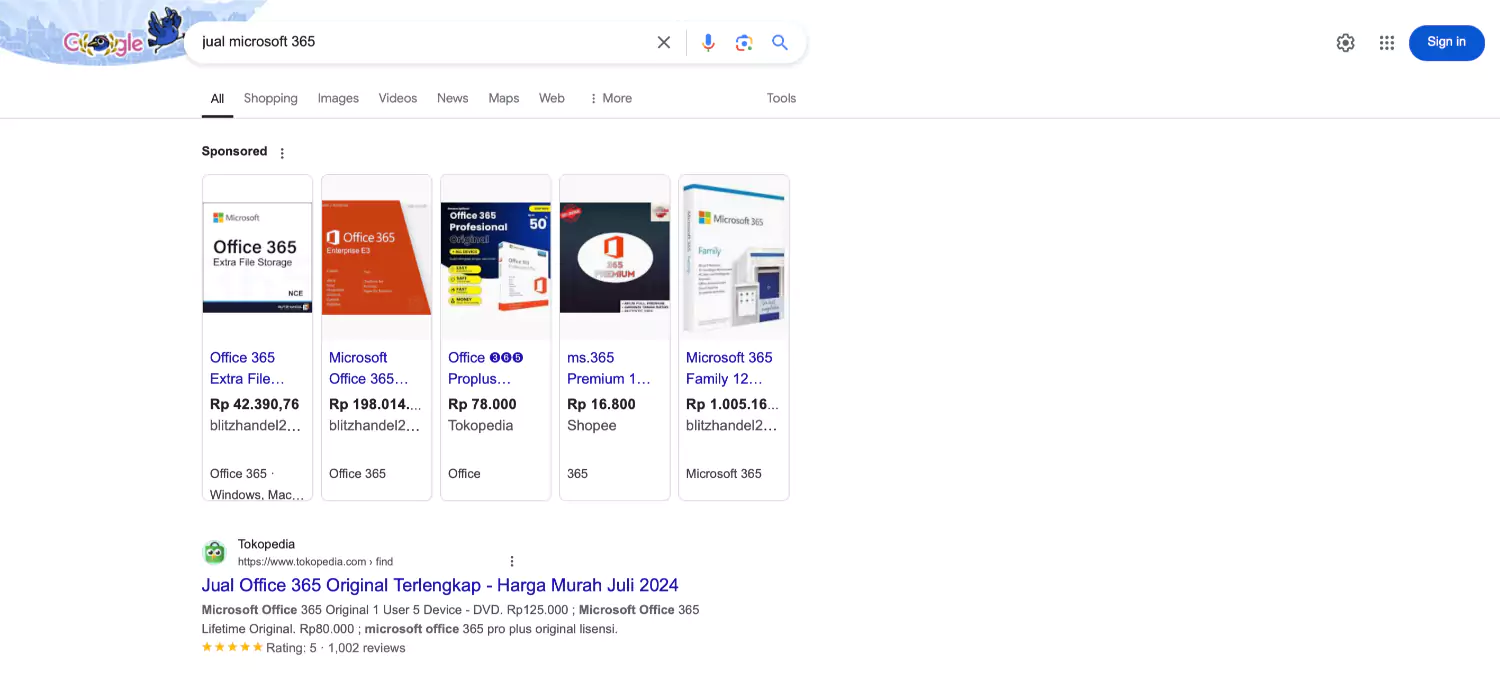
Task: Click the 1,002 reviews text
Action: (367, 648)
